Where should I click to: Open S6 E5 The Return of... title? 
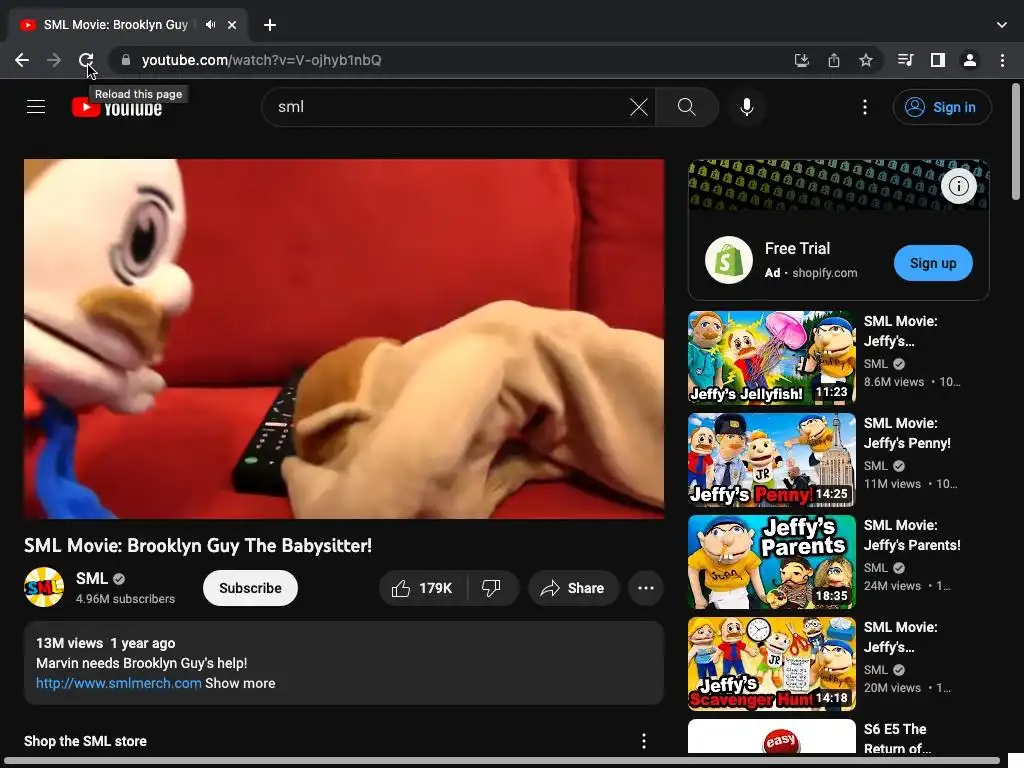[x=897, y=738]
